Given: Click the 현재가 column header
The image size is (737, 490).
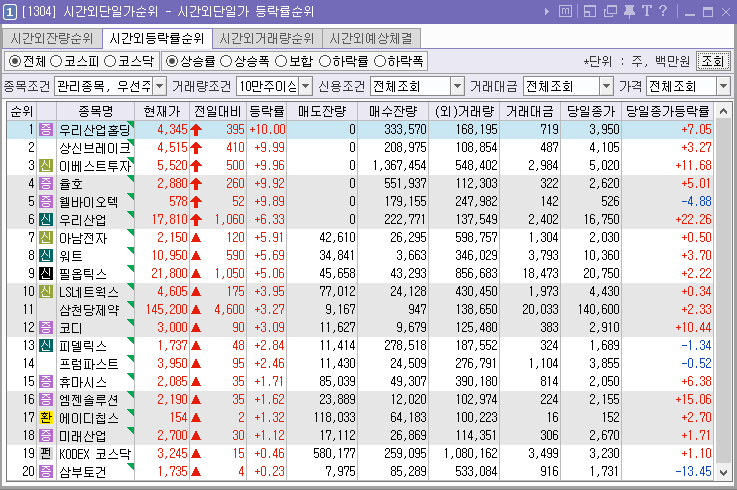Looking at the screenshot, I should click(x=162, y=111).
